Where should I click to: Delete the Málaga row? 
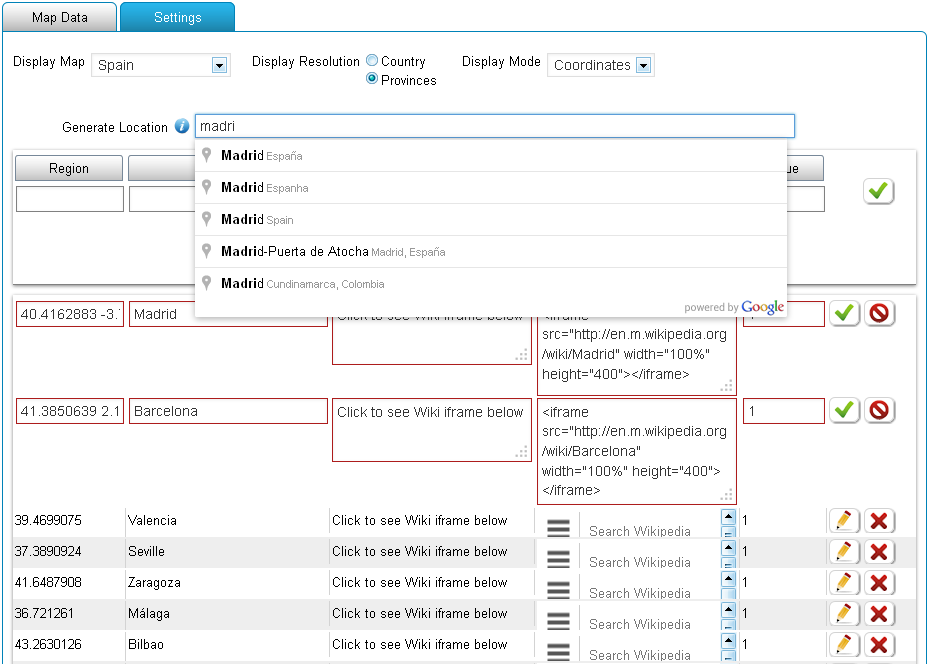click(879, 614)
